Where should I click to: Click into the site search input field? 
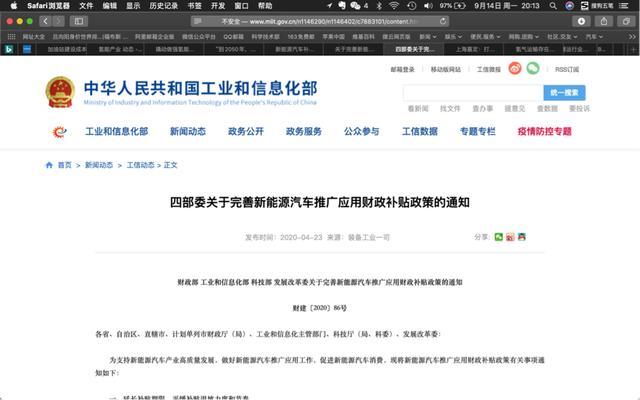click(x=473, y=93)
